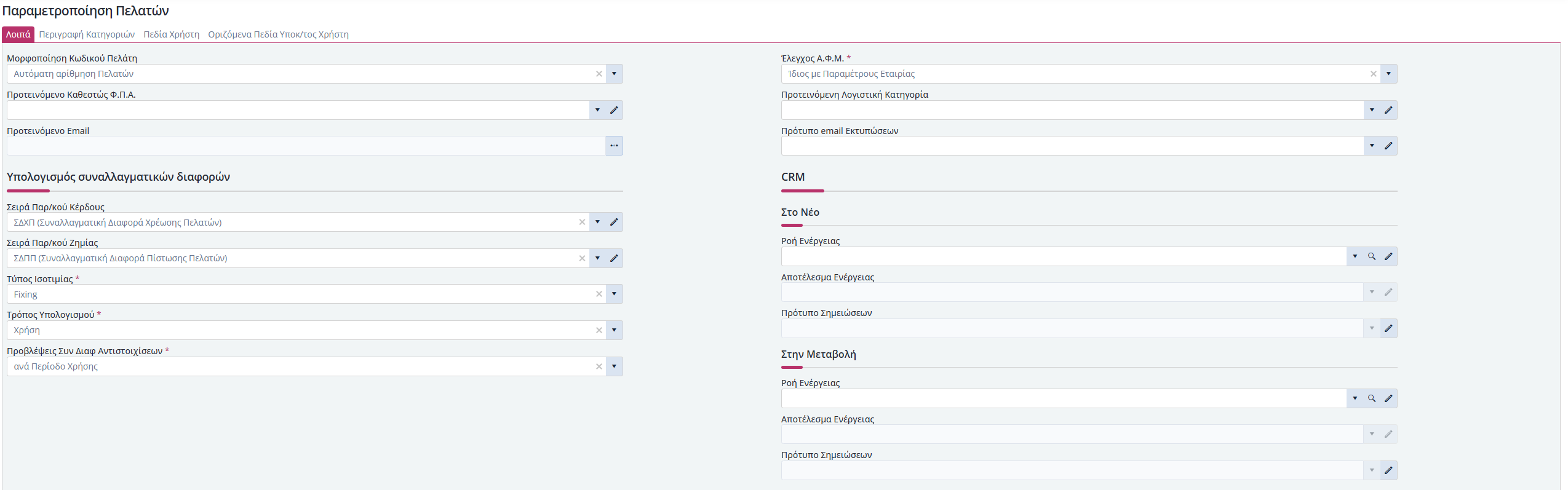Expand the Προτεινόμενο Καθεστώς Φ.Π.Α. dropdown
The image size is (1568, 490).
[597, 110]
